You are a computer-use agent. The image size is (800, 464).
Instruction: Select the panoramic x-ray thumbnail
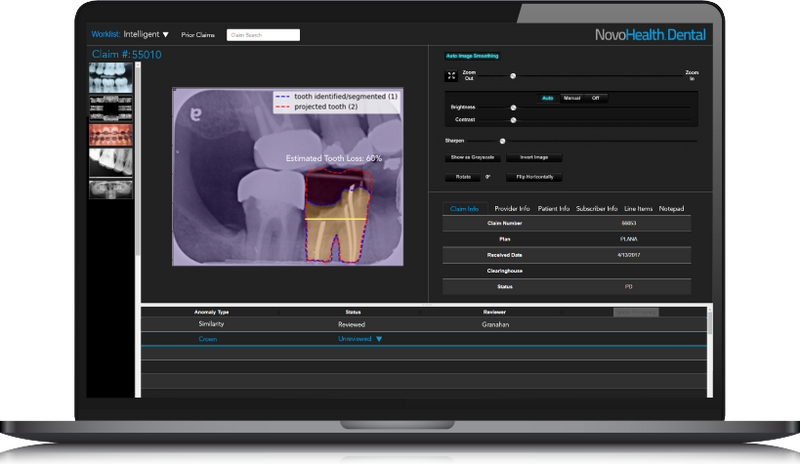click(111, 189)
